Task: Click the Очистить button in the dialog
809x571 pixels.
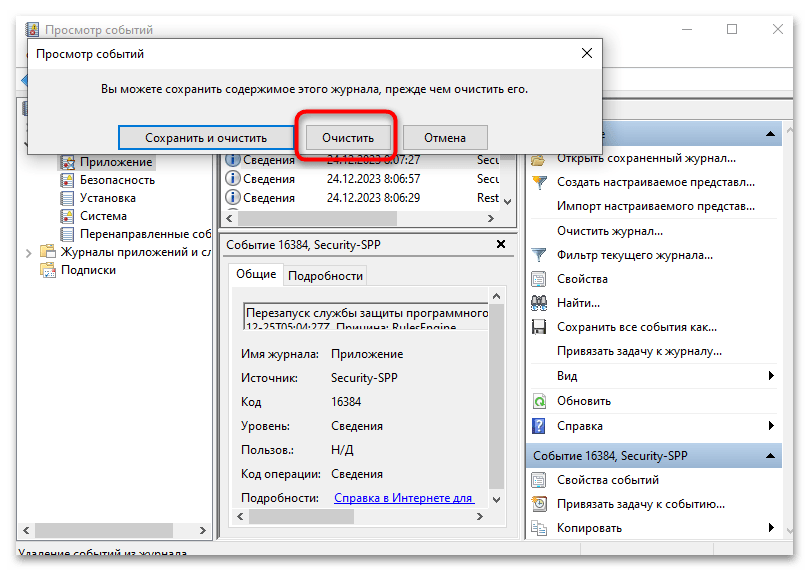Action: coord(348,138)
